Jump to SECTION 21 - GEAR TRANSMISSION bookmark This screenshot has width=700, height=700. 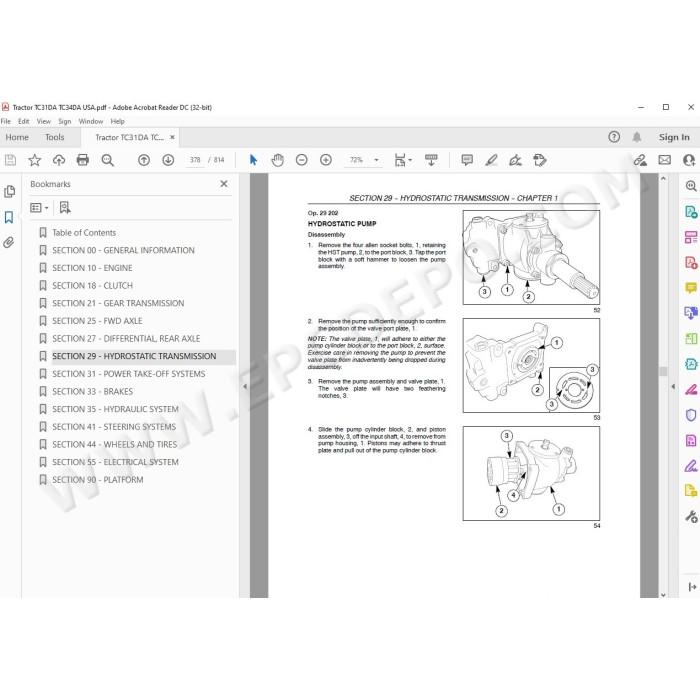pyautogui.click(x=118, y=303)
